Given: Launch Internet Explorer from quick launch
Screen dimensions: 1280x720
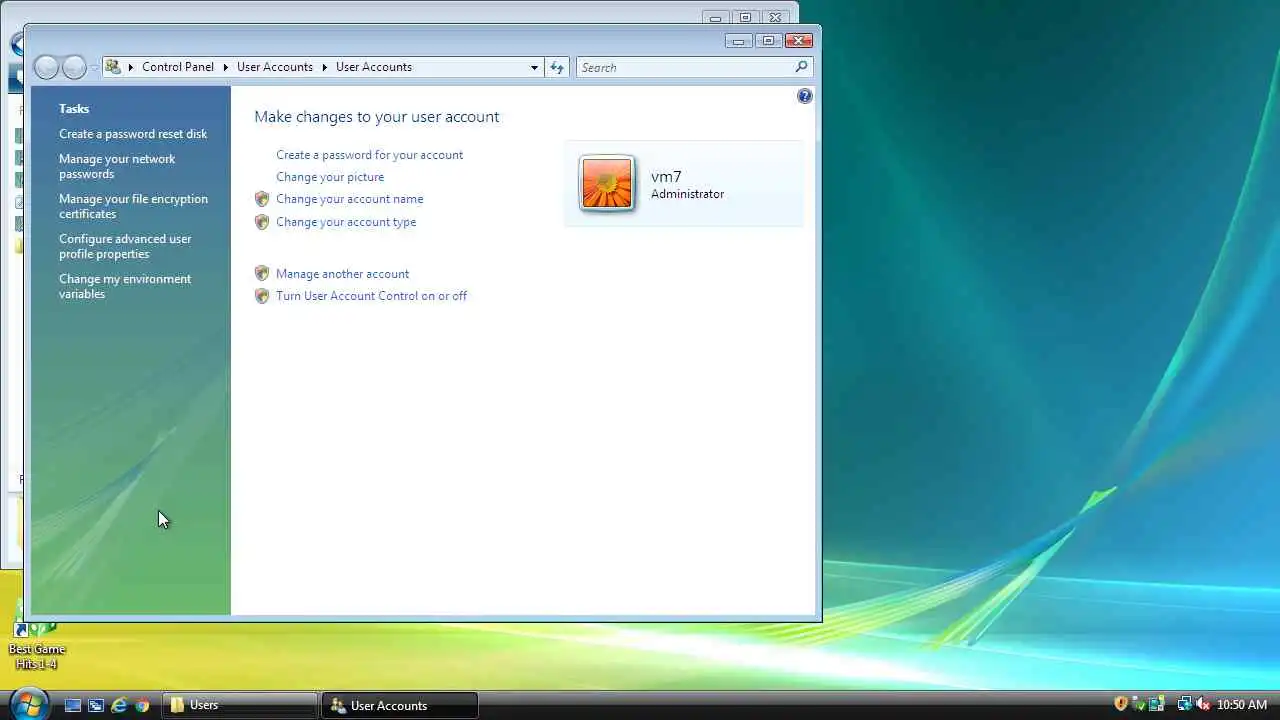Looking at the screenshot, I should point(119,705).
